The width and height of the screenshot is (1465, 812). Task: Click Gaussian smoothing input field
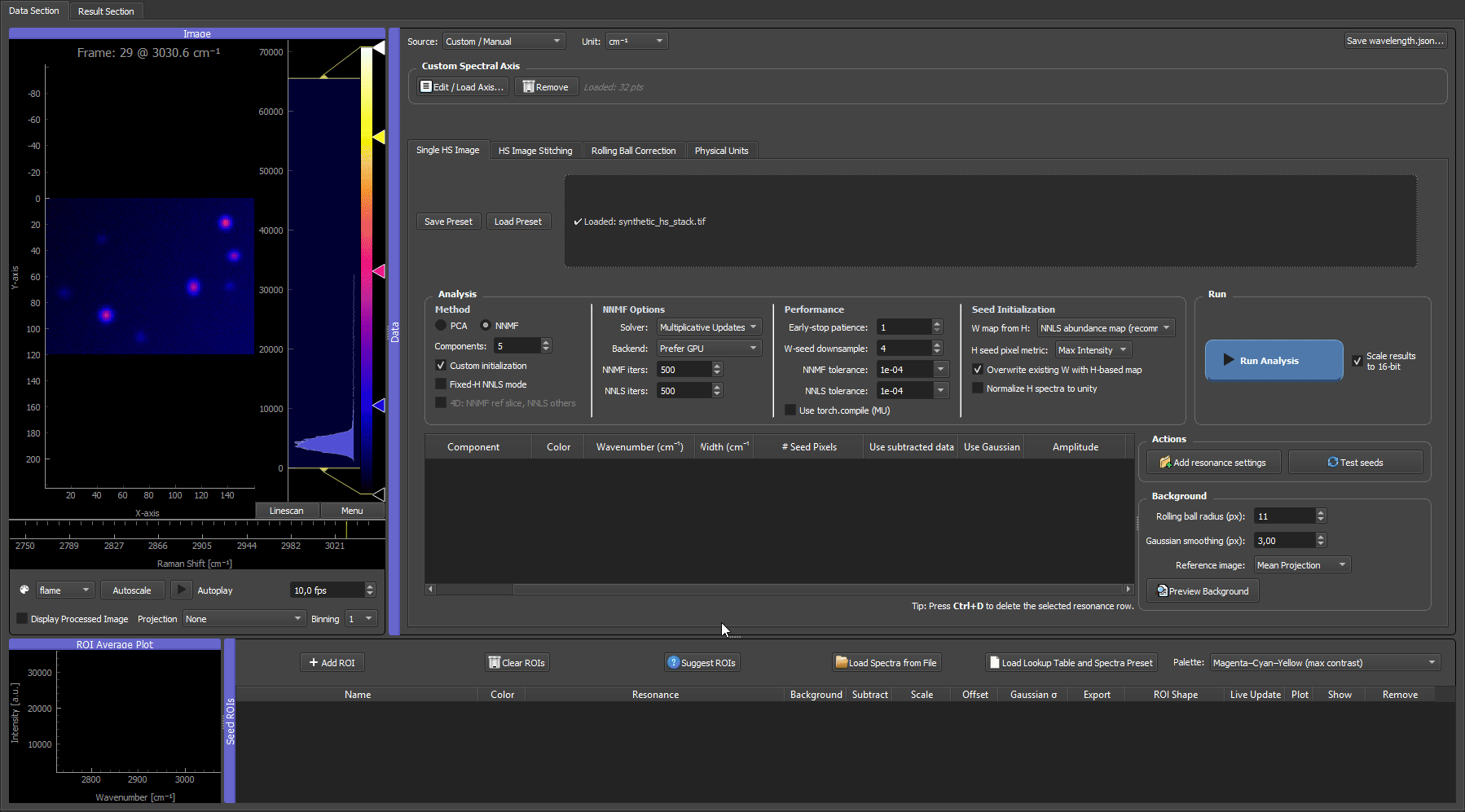coord(1284,541)
